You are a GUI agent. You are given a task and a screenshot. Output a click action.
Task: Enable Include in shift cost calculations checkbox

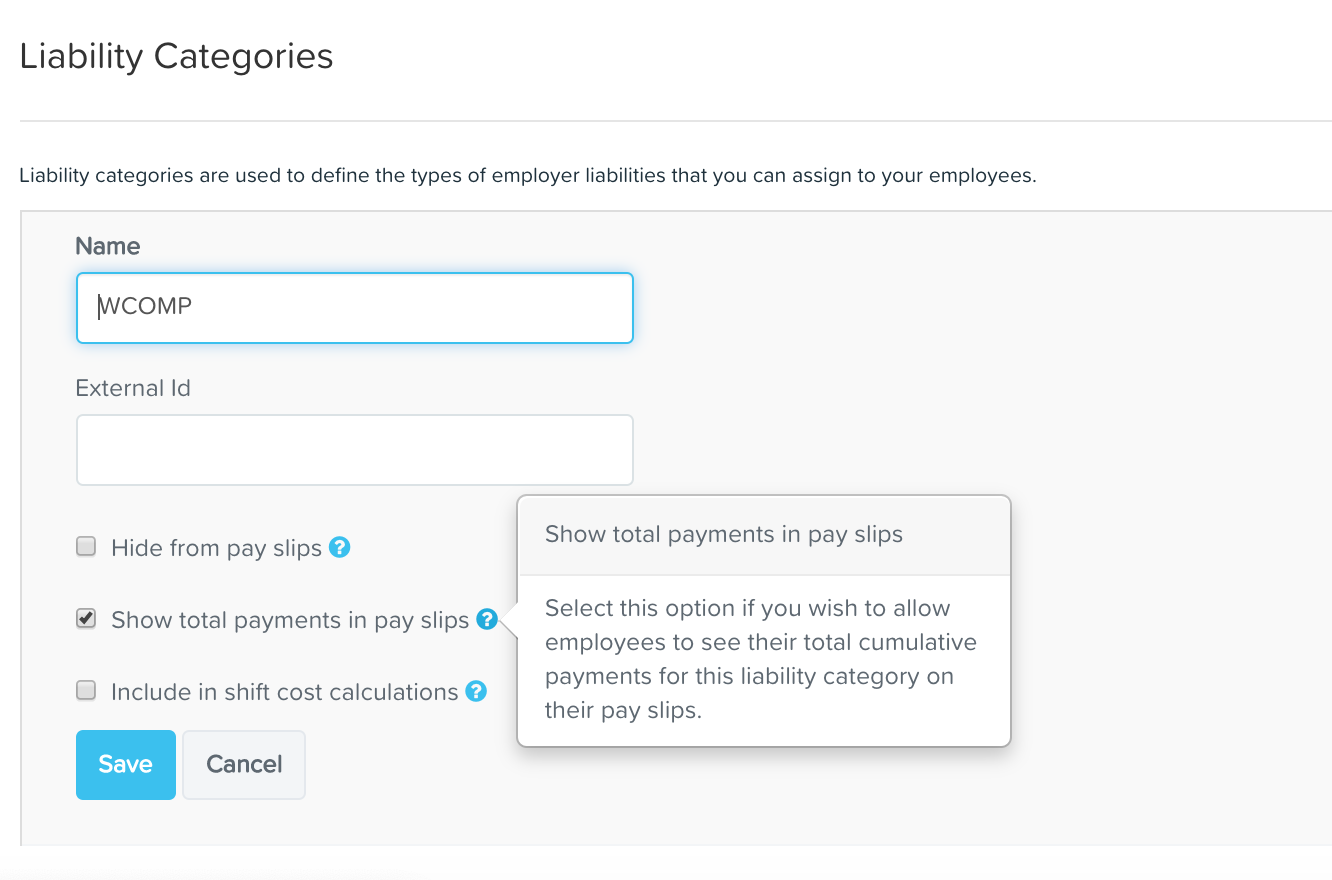pos(87,691)
